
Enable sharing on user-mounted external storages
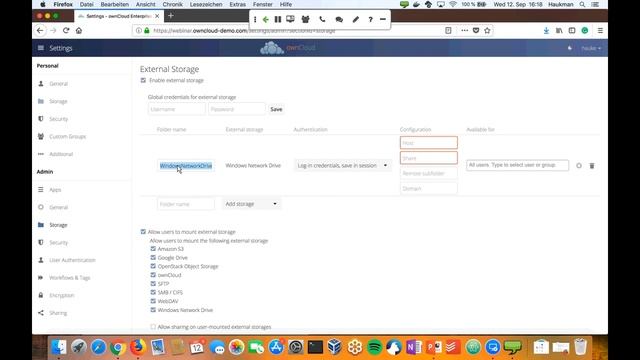tap(153, 327)
